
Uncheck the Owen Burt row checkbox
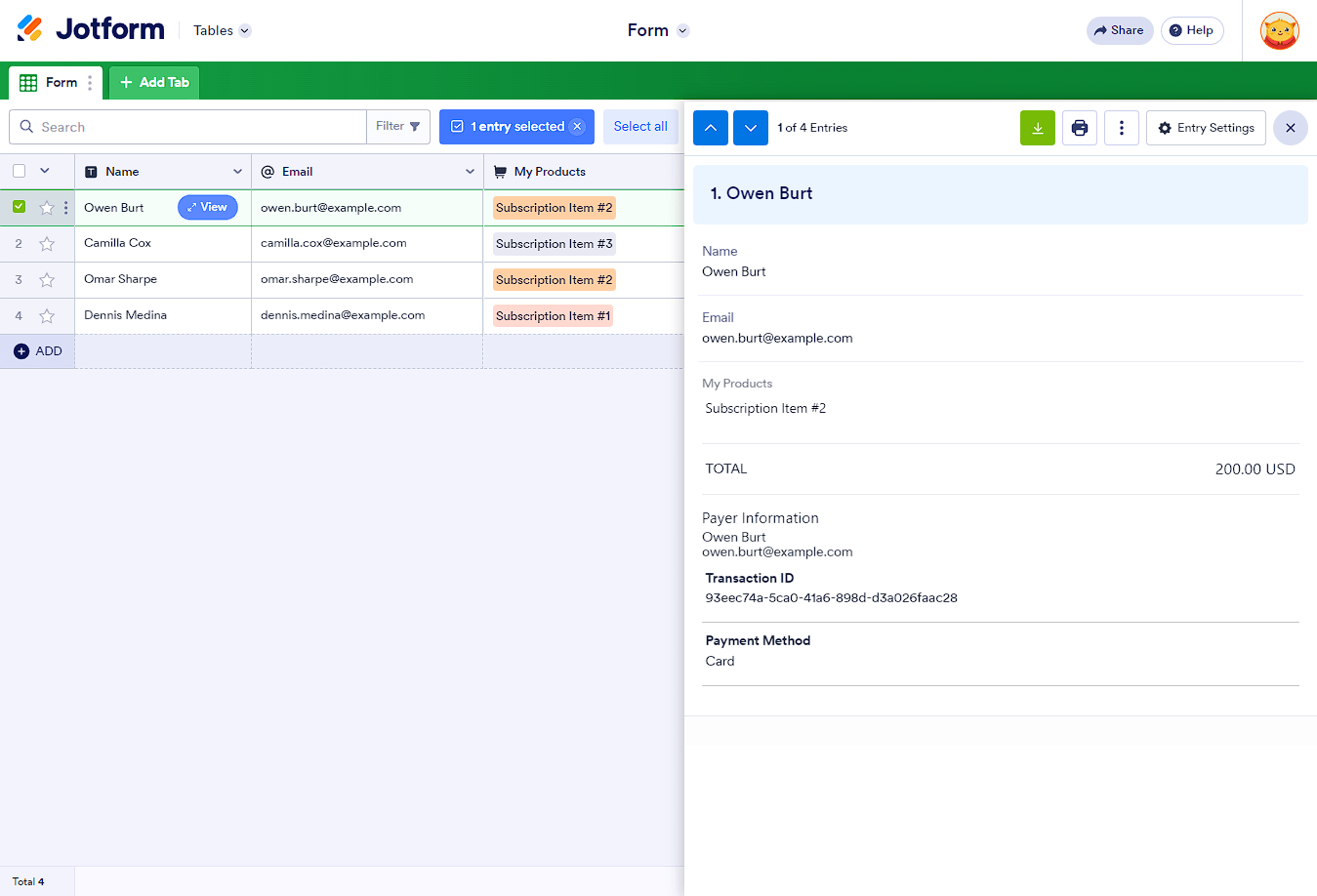pyautogui.click(x=19, y=207)
